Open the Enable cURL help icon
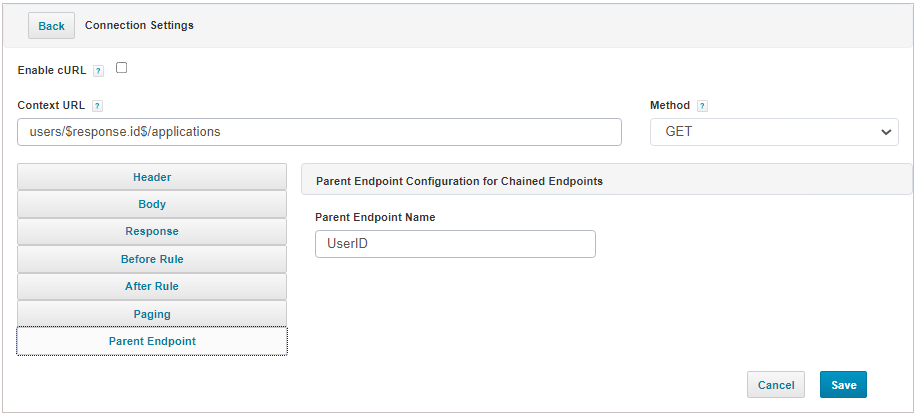 coord(98,71)
